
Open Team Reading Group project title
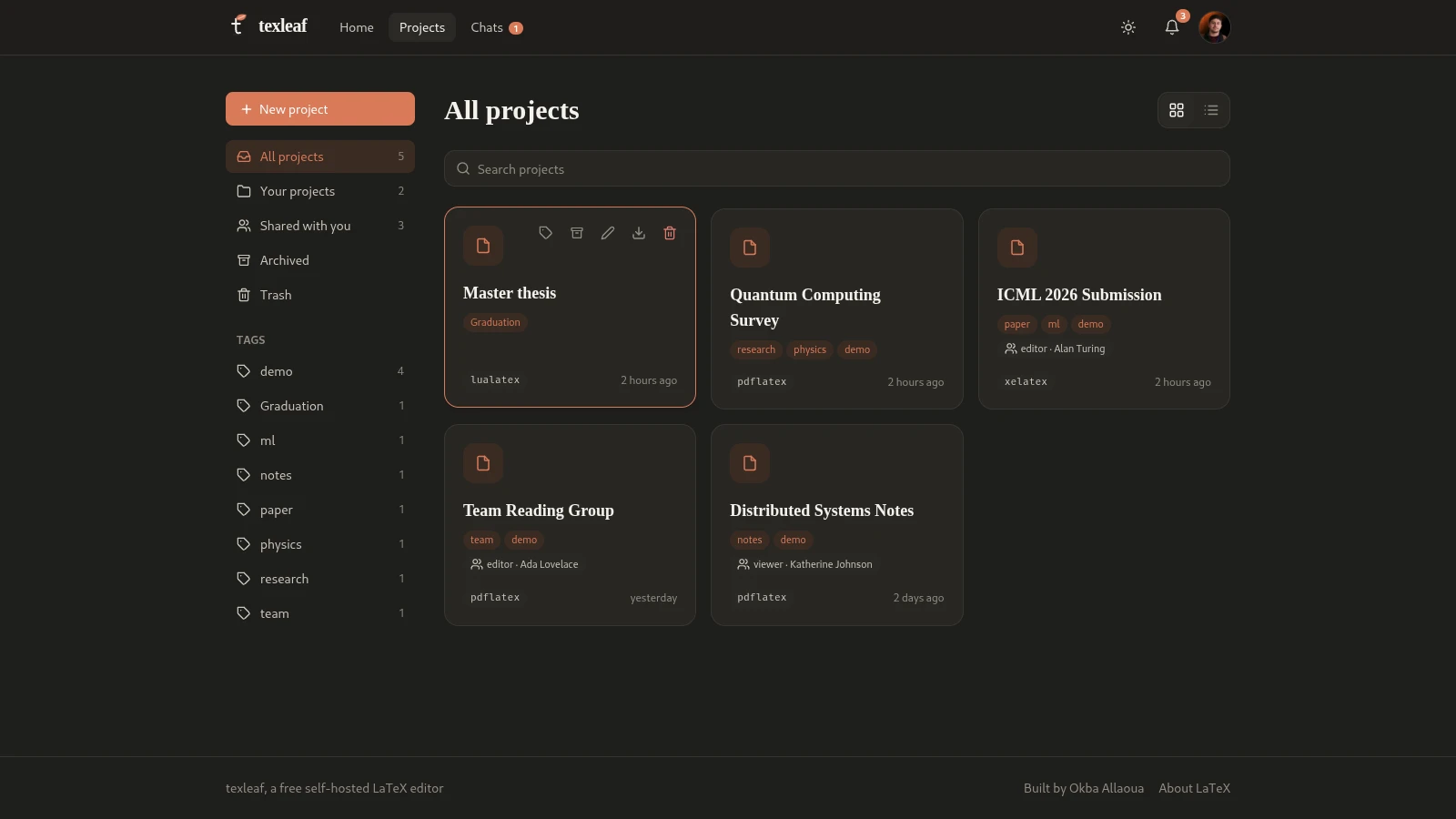pyautogui.click(x=539, y=511)
